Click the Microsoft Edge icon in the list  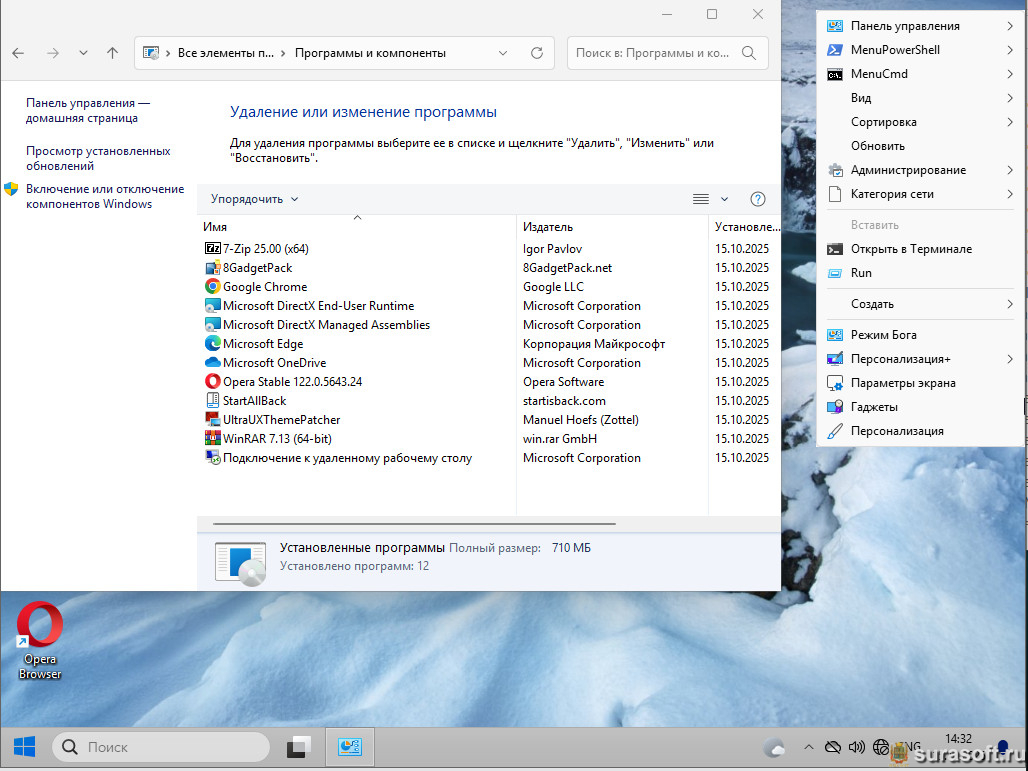pyautogui.click(x=212, y=344)
